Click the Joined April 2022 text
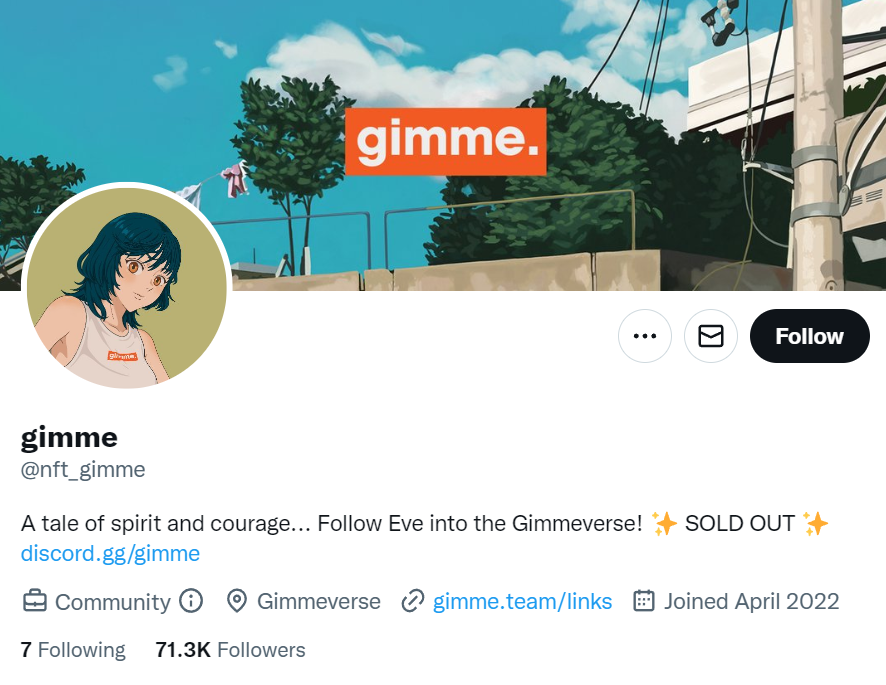 coord(751,601)
